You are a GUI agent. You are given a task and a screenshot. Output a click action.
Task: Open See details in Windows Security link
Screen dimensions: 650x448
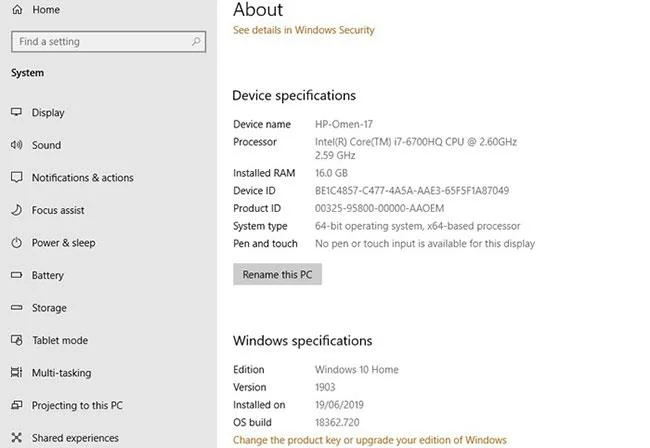[304, 30]
